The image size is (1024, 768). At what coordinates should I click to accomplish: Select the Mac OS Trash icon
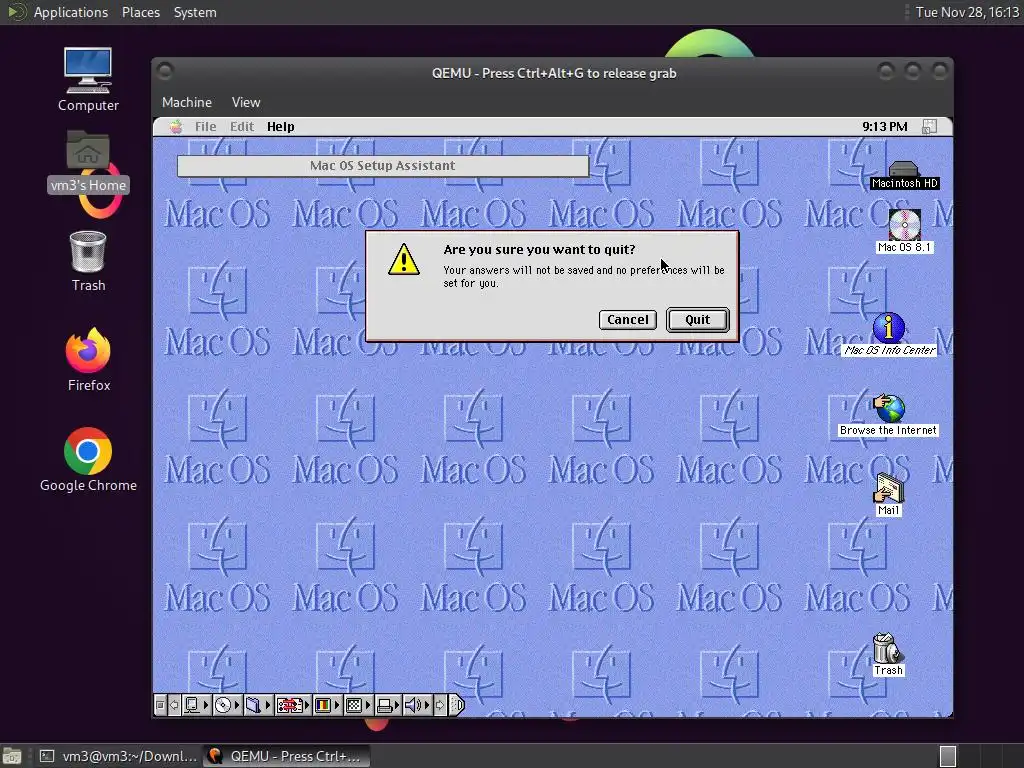point(888,654)
